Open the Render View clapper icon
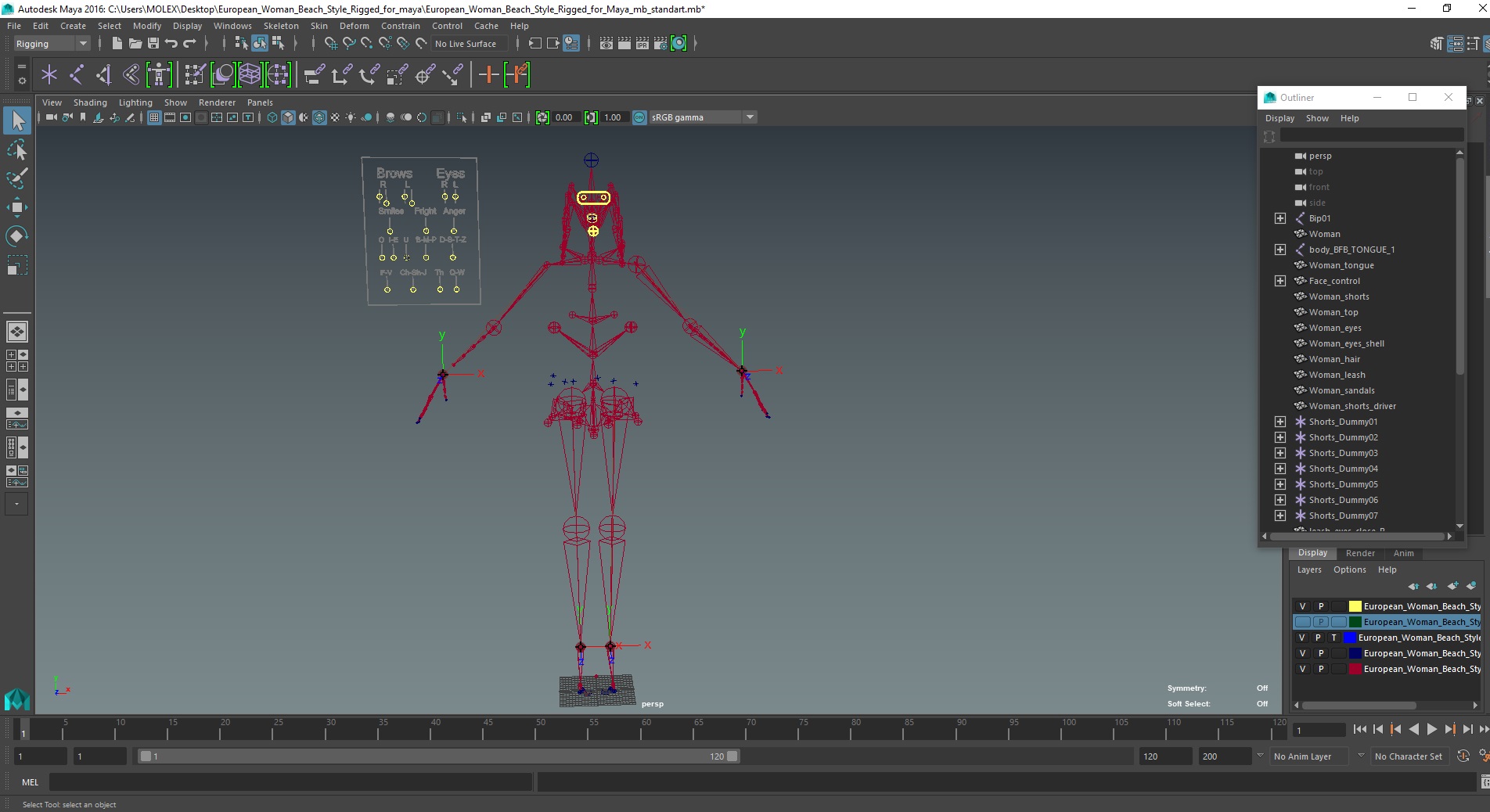The width and height of the screenshot is (1490, 812). coord(606,43)
